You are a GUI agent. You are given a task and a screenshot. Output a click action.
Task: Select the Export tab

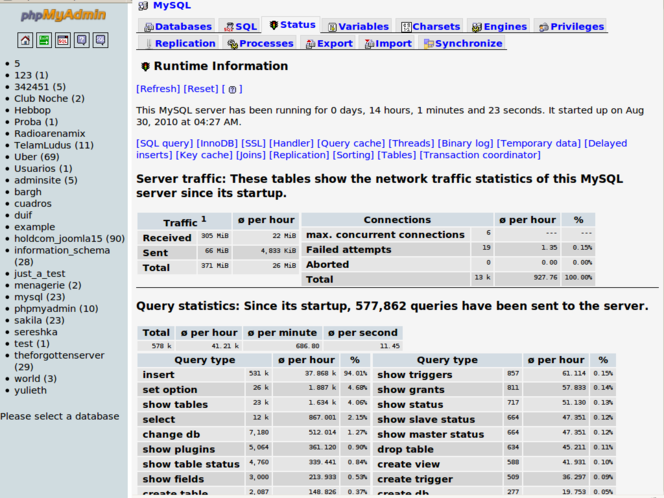pyautogui.click(x=327, y=44)
